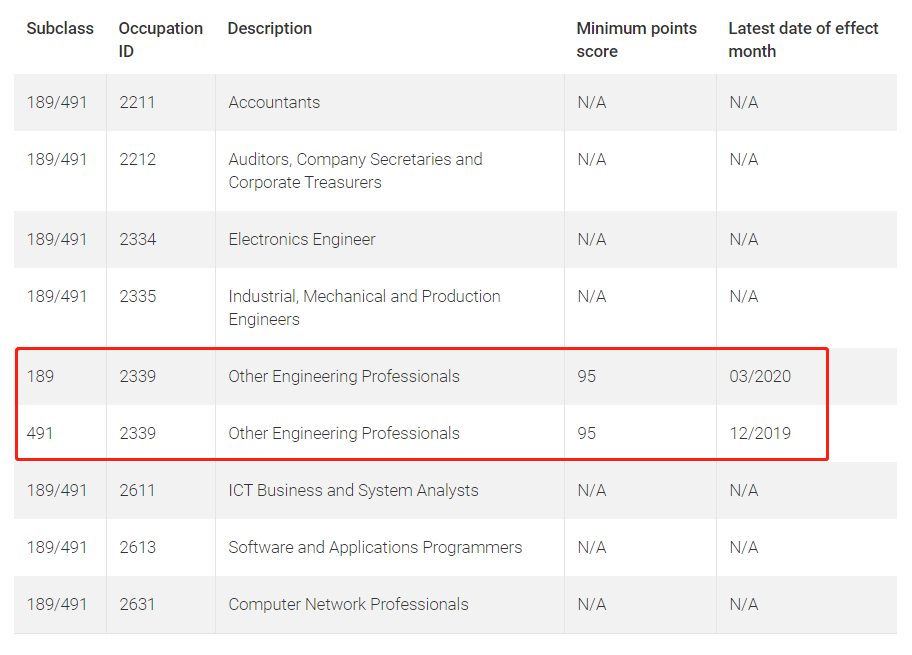Click the Subclass column header

(x=60, y=29)
